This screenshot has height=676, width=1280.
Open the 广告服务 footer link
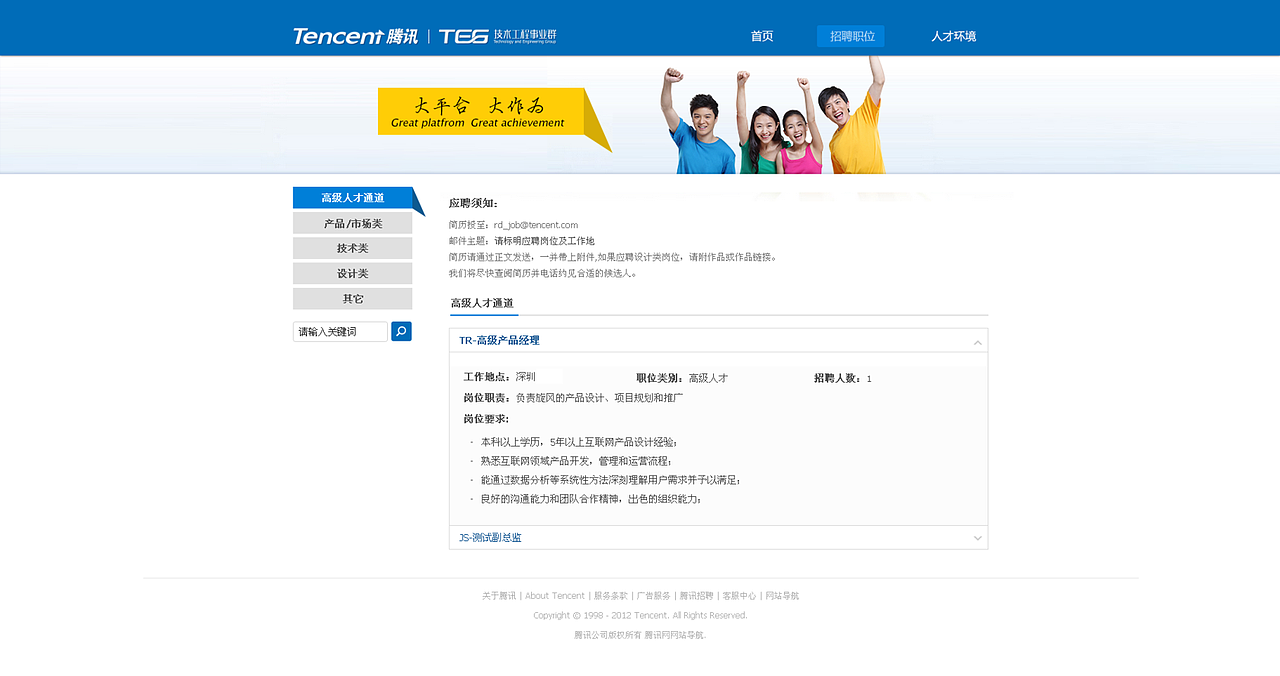point(654,596)
